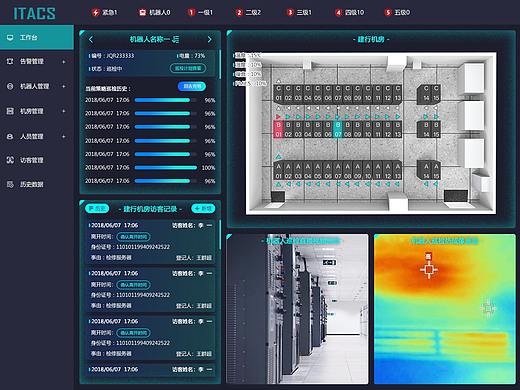The height and width of the screenshot is (390, 520).
Task: Select rack A01 in the bottom row
Action: click(278, 171)
